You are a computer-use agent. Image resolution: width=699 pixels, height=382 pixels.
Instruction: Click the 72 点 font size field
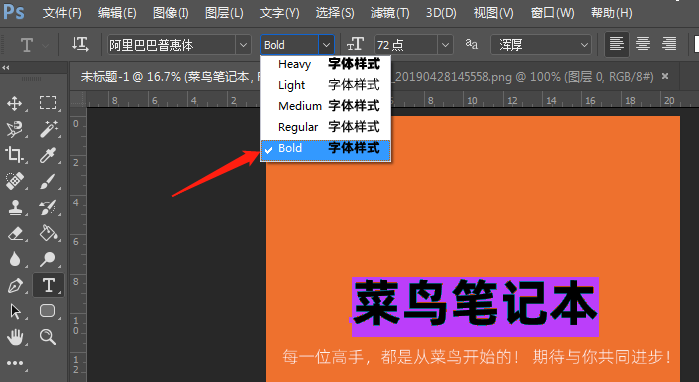(x=406, y=45)
